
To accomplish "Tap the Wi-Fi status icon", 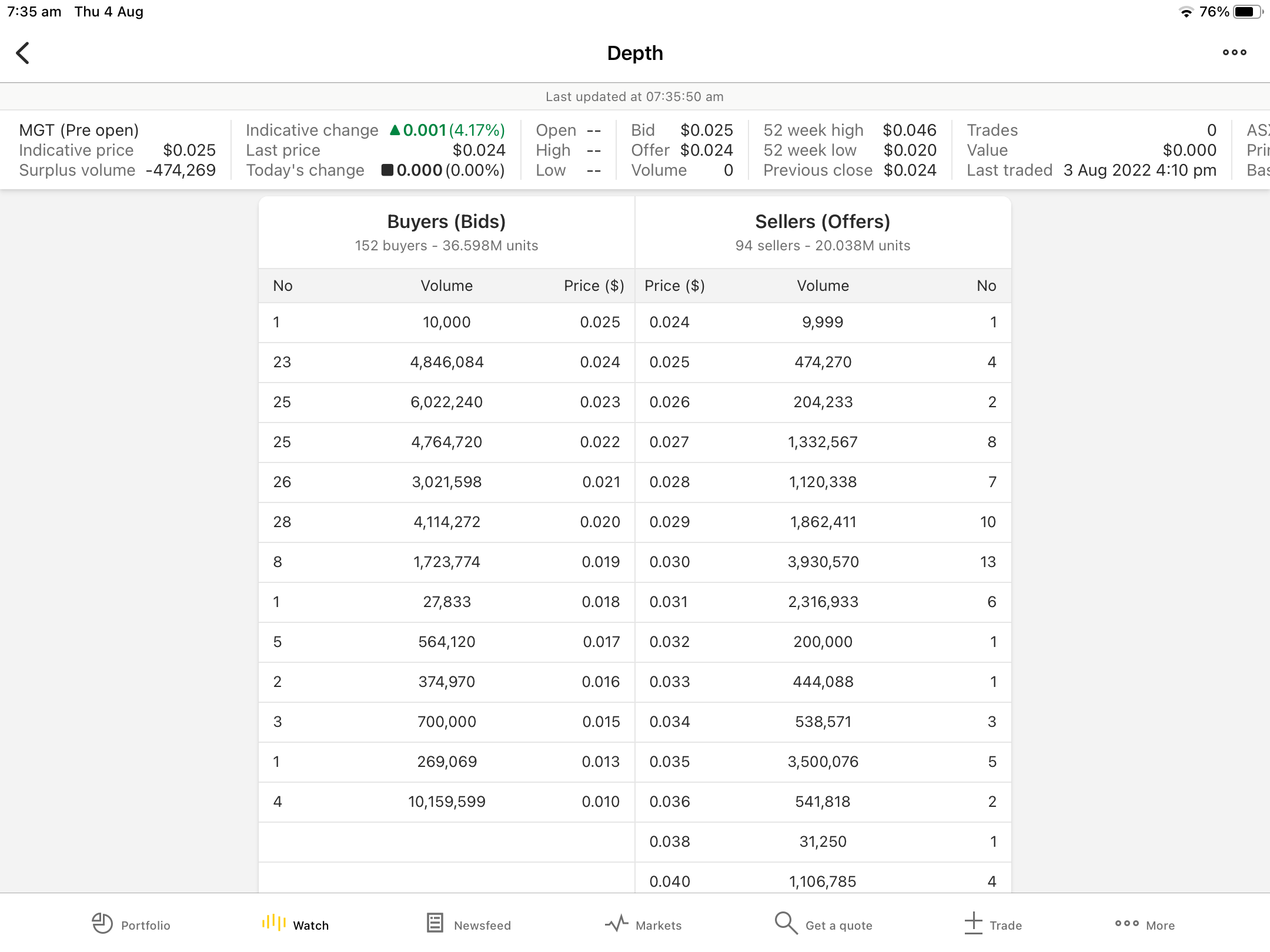I will 1186,12.
